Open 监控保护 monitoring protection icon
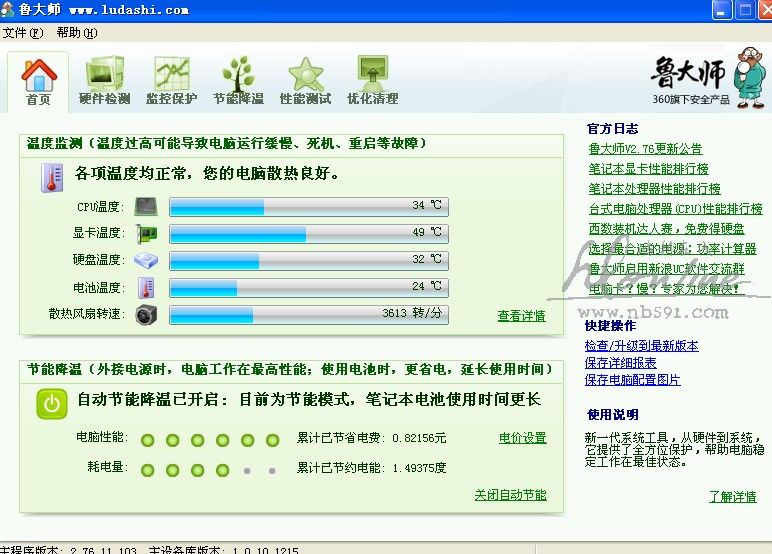This screenshot has height=554, width=772. (171, 76)
